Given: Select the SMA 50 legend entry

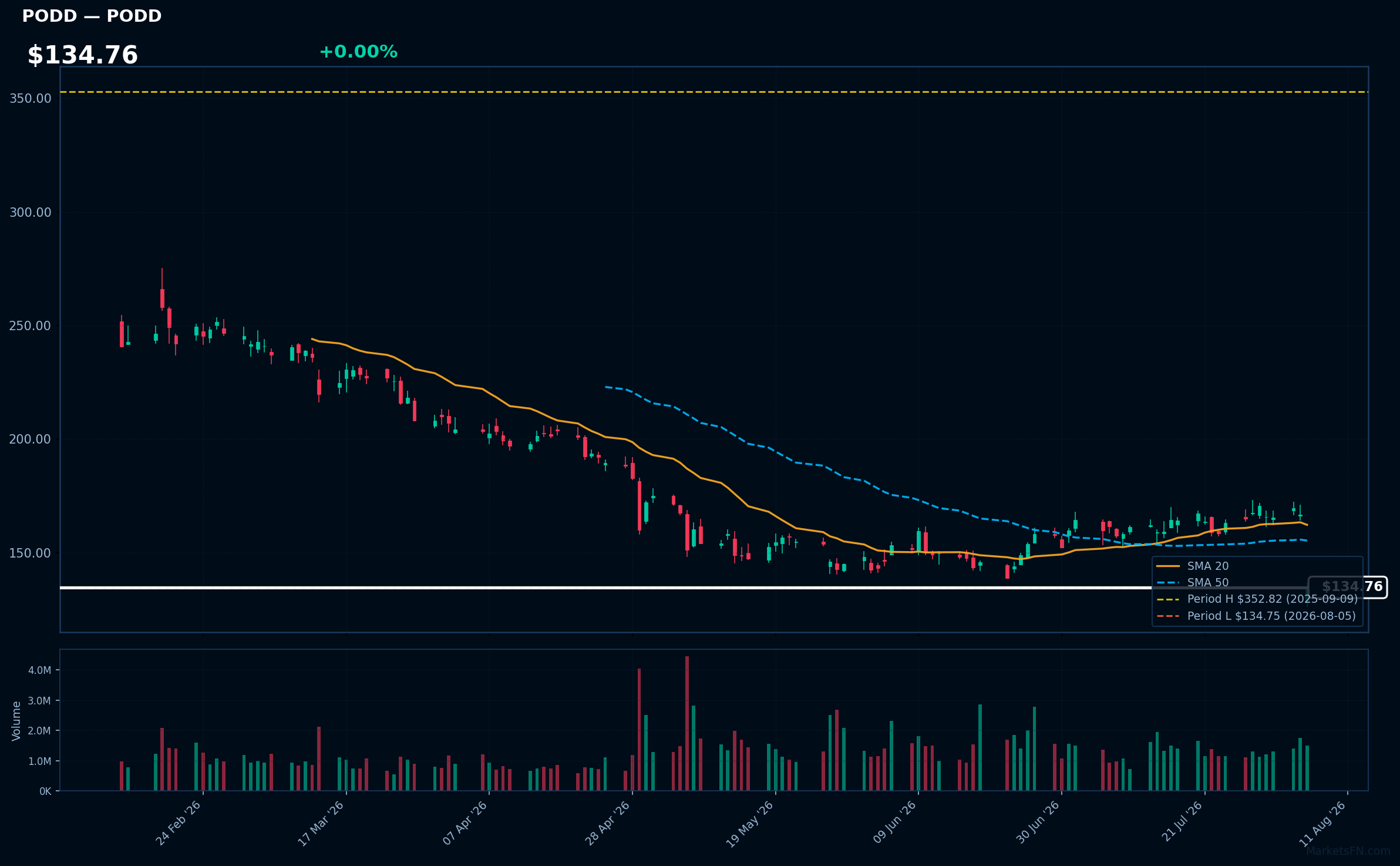Looking at the screenshot, I should coord(1193,582).
